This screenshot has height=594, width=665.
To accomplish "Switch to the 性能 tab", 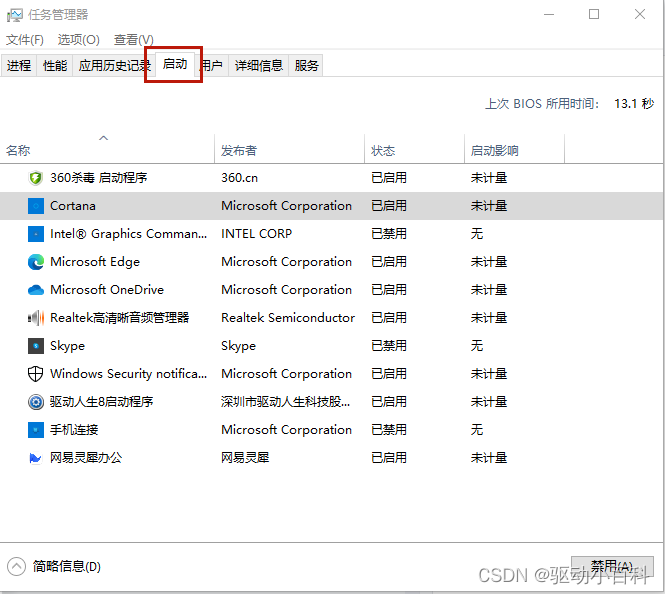I will (55, 65).
